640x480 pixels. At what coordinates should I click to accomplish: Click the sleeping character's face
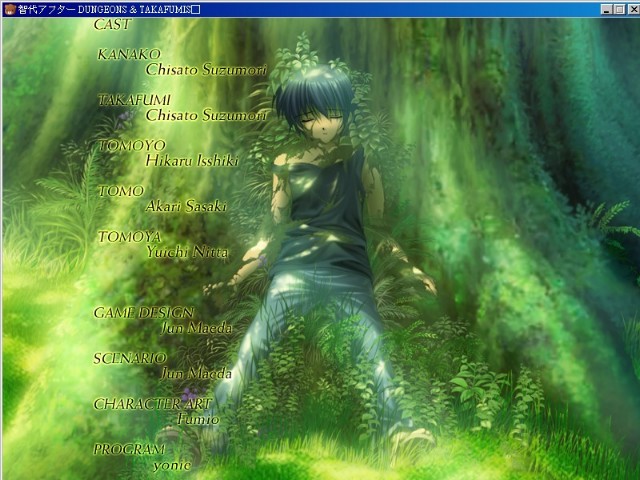(322, 124)
